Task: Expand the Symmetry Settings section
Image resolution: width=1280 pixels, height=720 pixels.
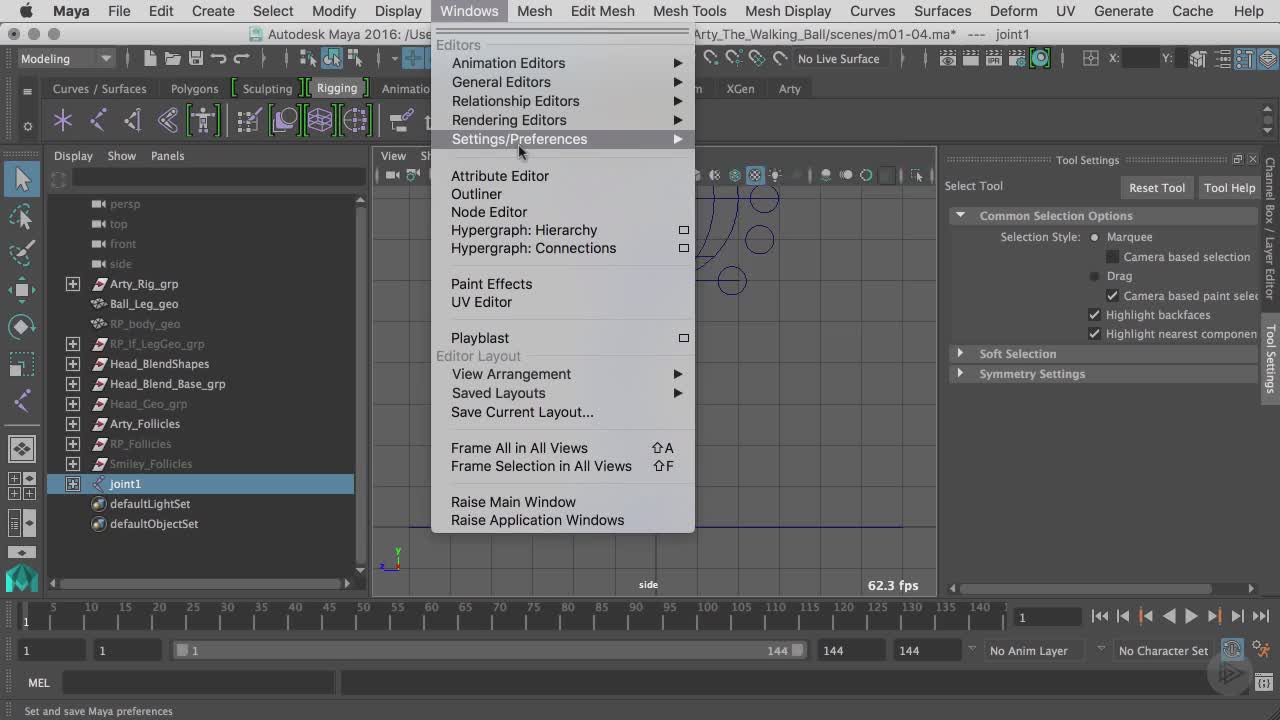Action: tap(960, 373)
